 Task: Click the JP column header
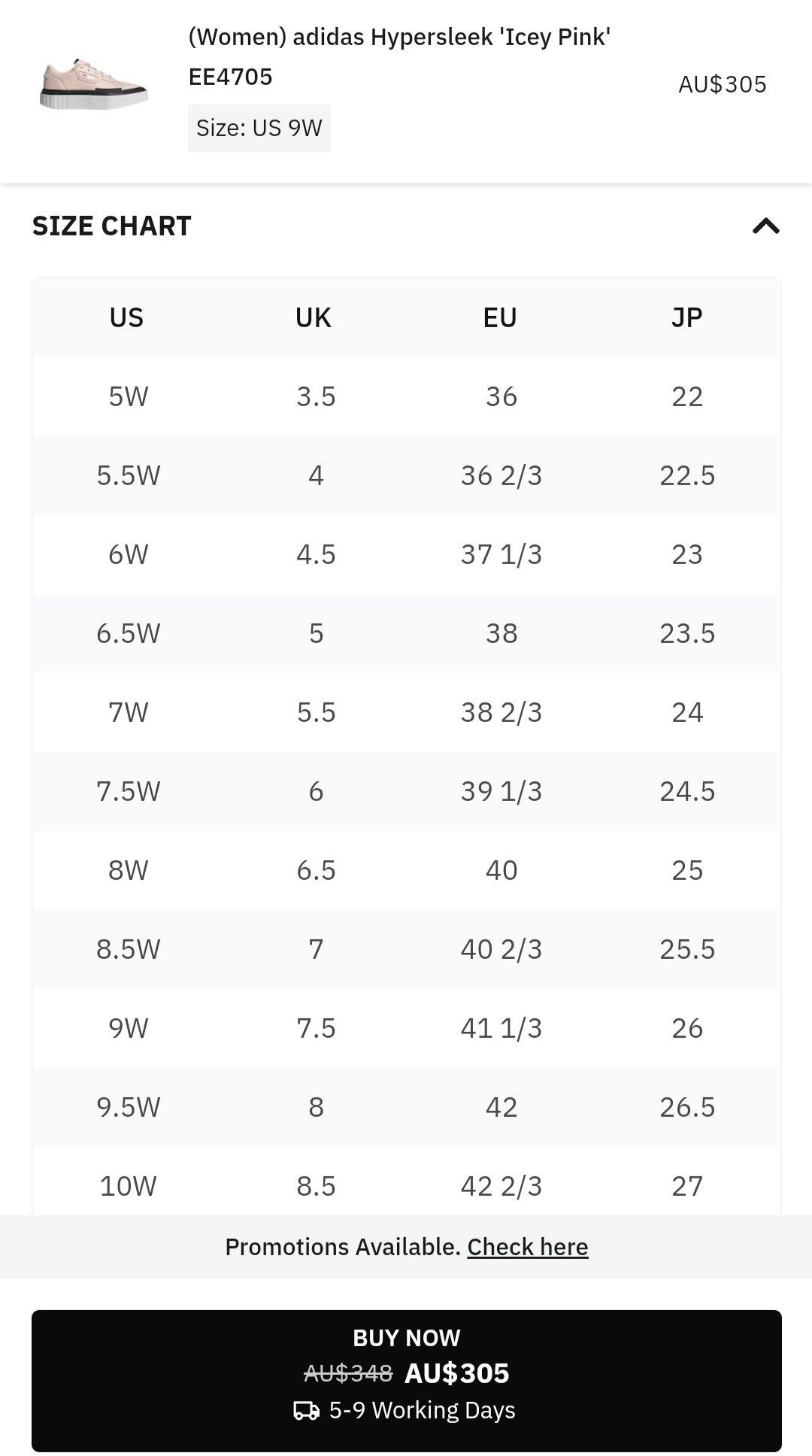[x=686, y=317]
